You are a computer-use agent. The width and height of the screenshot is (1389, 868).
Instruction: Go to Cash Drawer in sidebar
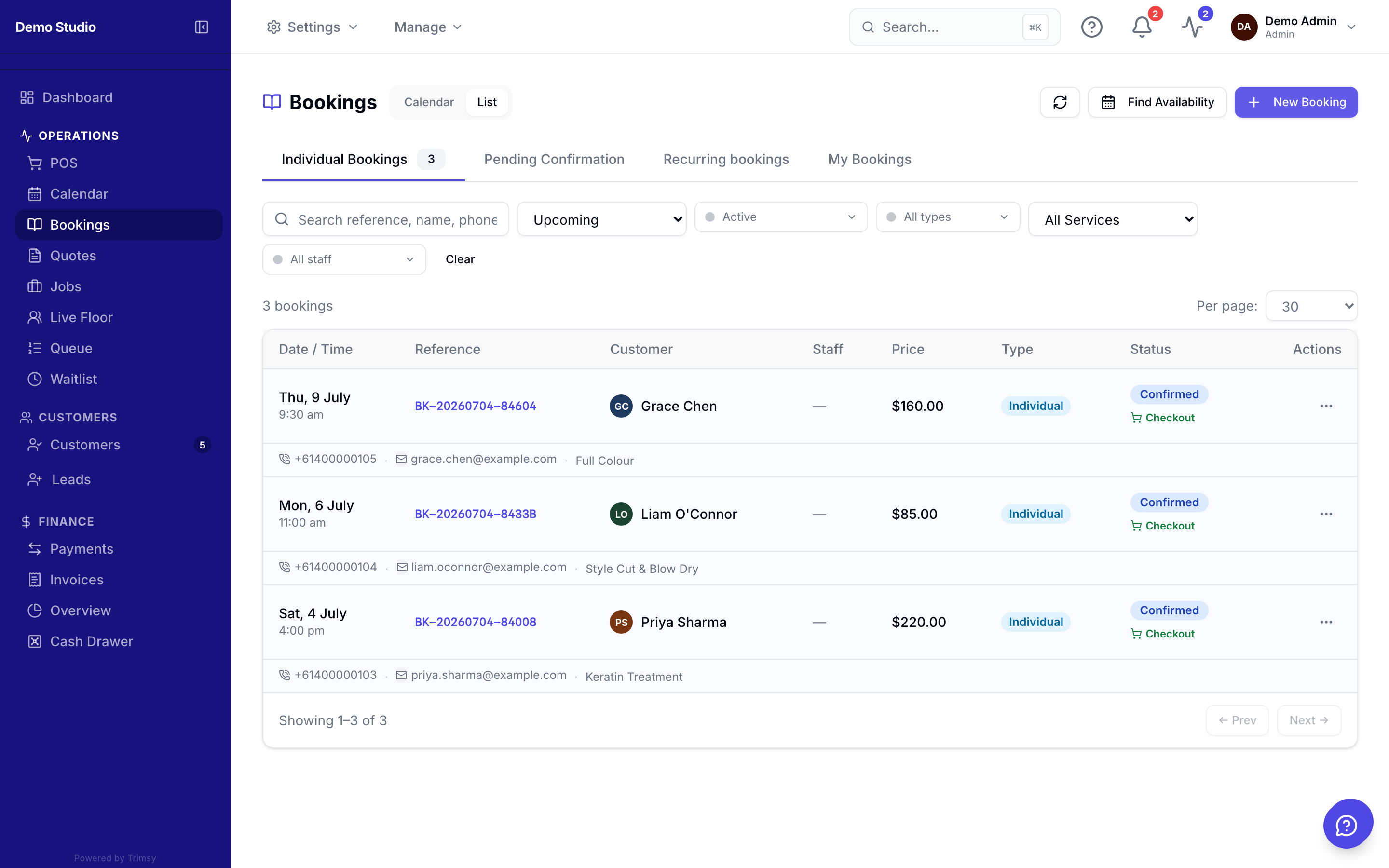(x=91, y=641)
